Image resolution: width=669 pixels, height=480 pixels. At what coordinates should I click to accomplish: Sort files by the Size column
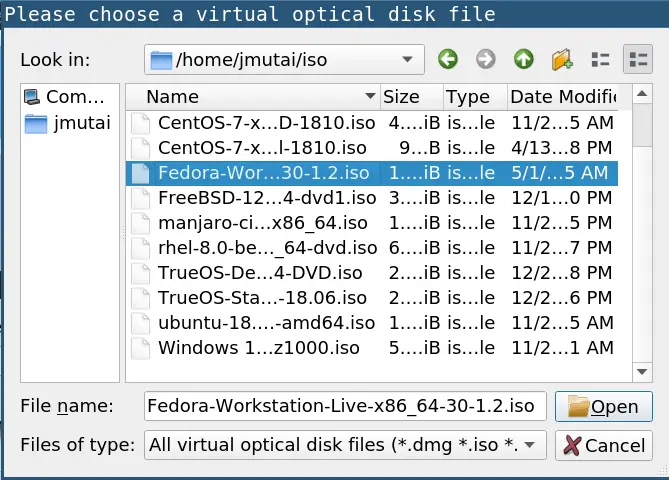pos(411,97)
